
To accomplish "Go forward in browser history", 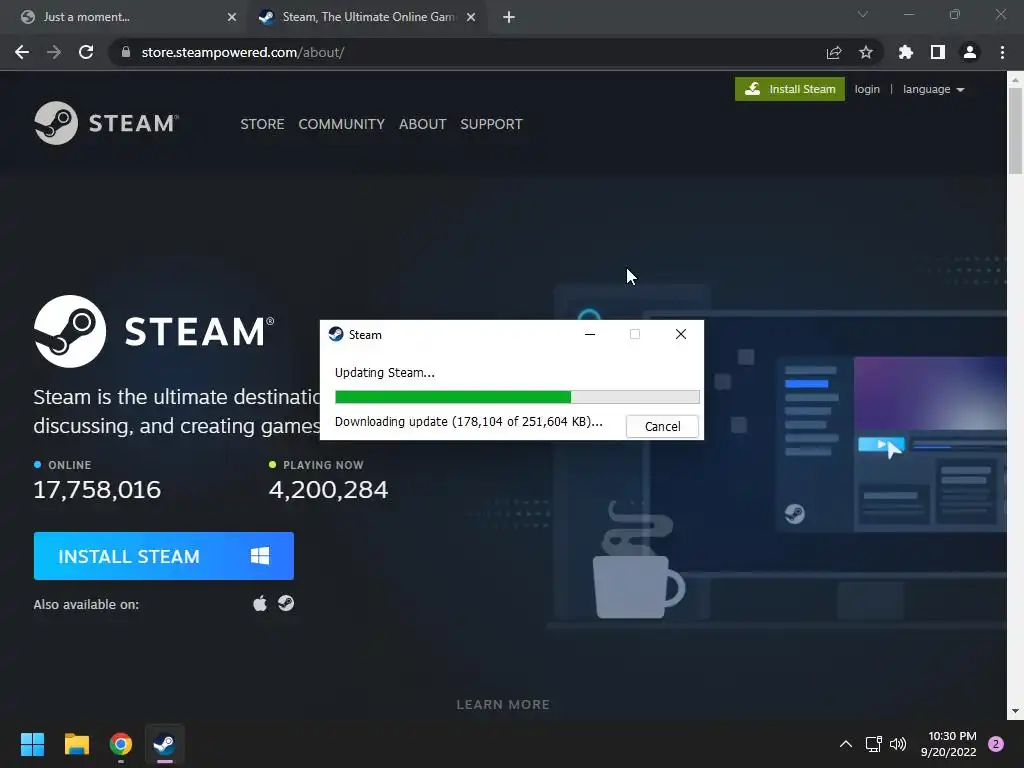I will point(54,52).
